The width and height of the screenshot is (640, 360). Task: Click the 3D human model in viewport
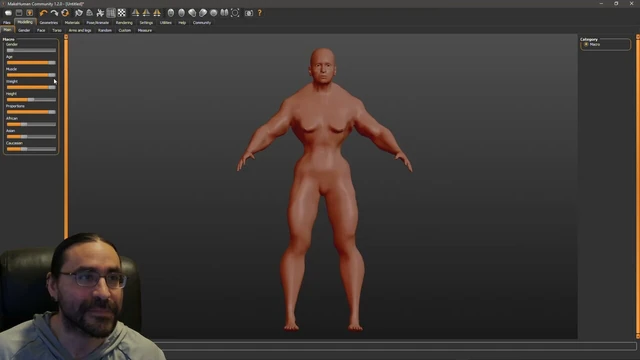[323, 189]
